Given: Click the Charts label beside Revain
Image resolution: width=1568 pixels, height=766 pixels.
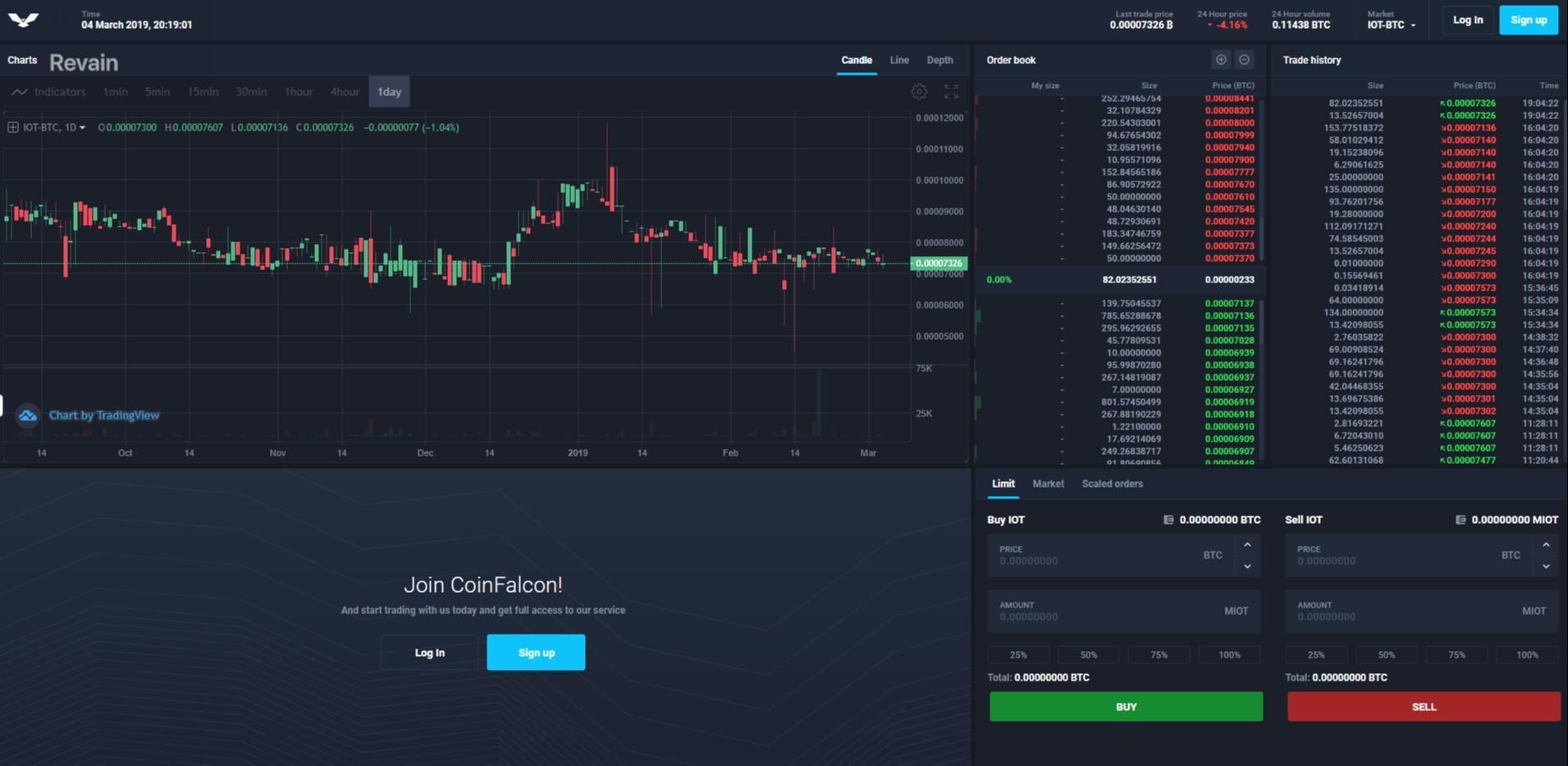Looking at the screenshot, I should 22,60.
